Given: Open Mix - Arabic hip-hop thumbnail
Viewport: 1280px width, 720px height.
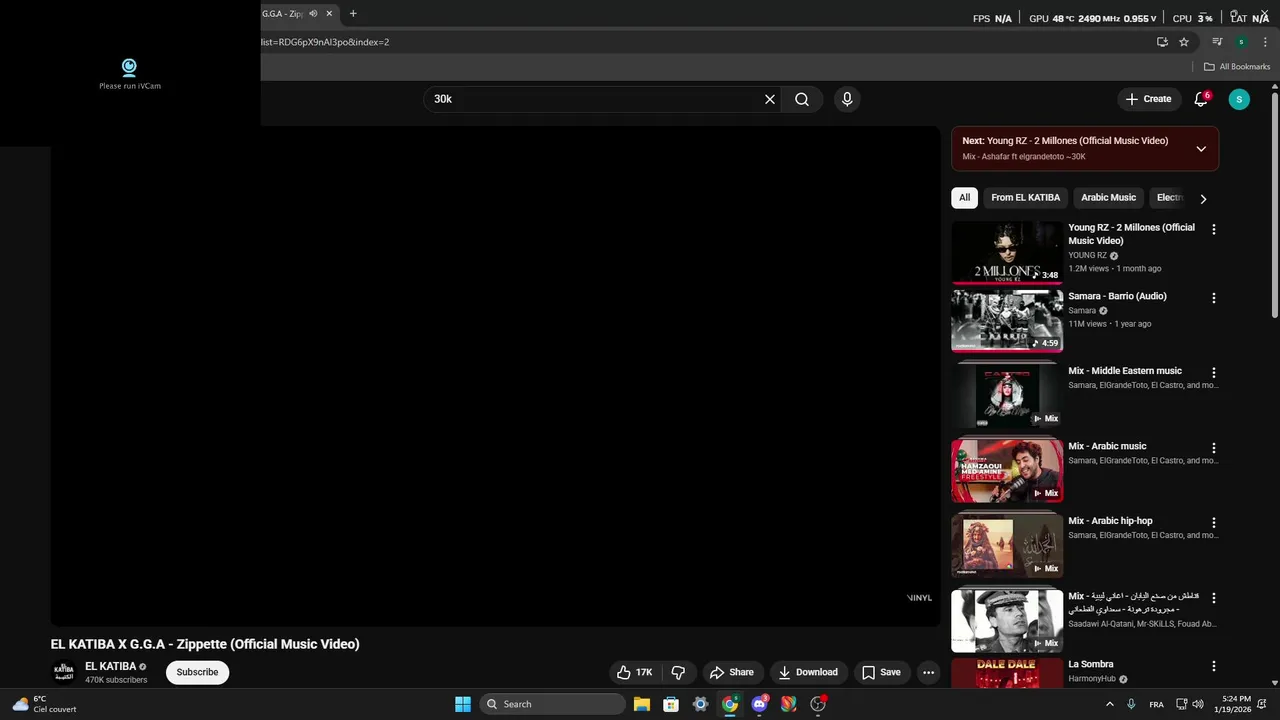Looking at the screenshot, I should [1007, 546].
